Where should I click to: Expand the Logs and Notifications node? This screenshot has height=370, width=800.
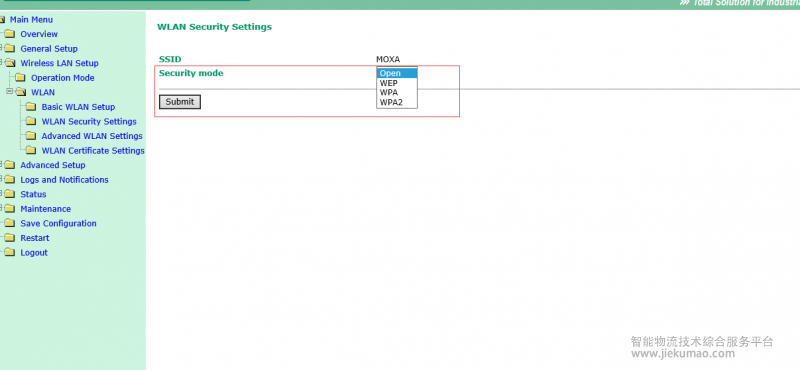(1, 179)
